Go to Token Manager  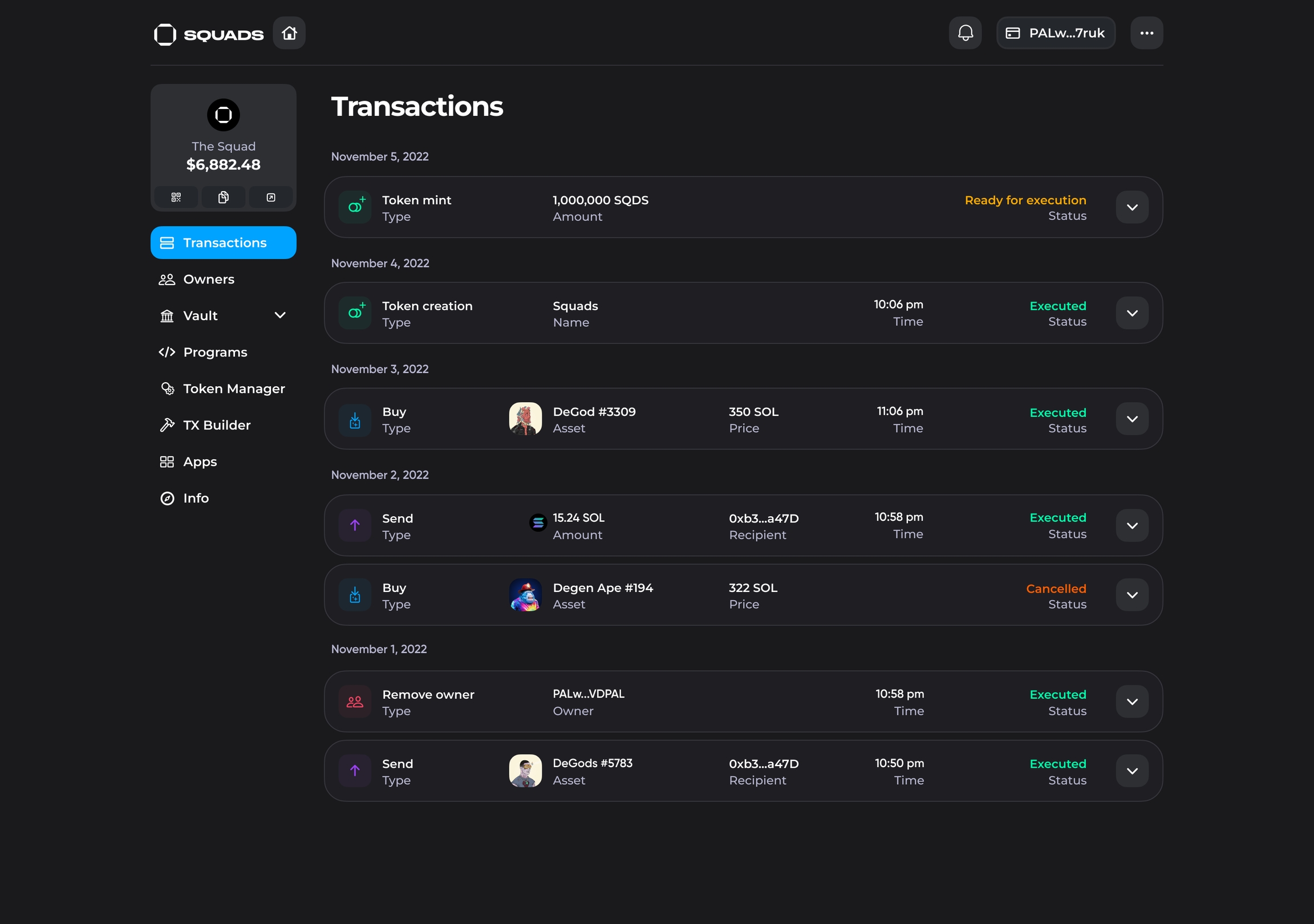233,389
